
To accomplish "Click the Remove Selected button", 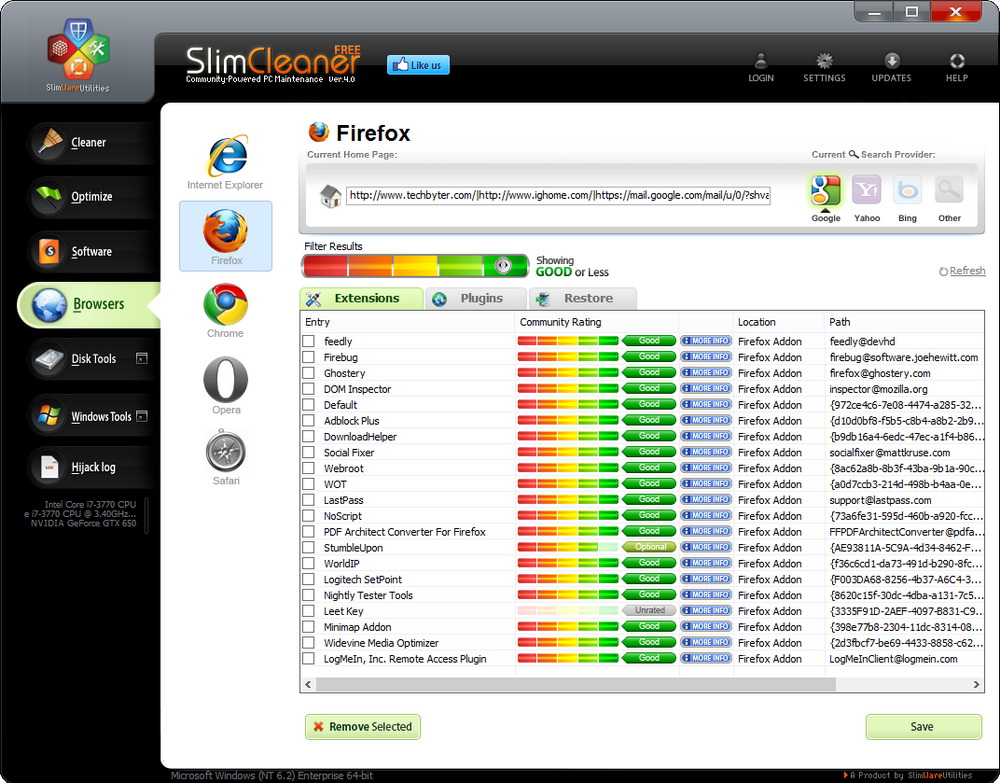I will pyautogui.click(x=363, y=727).
